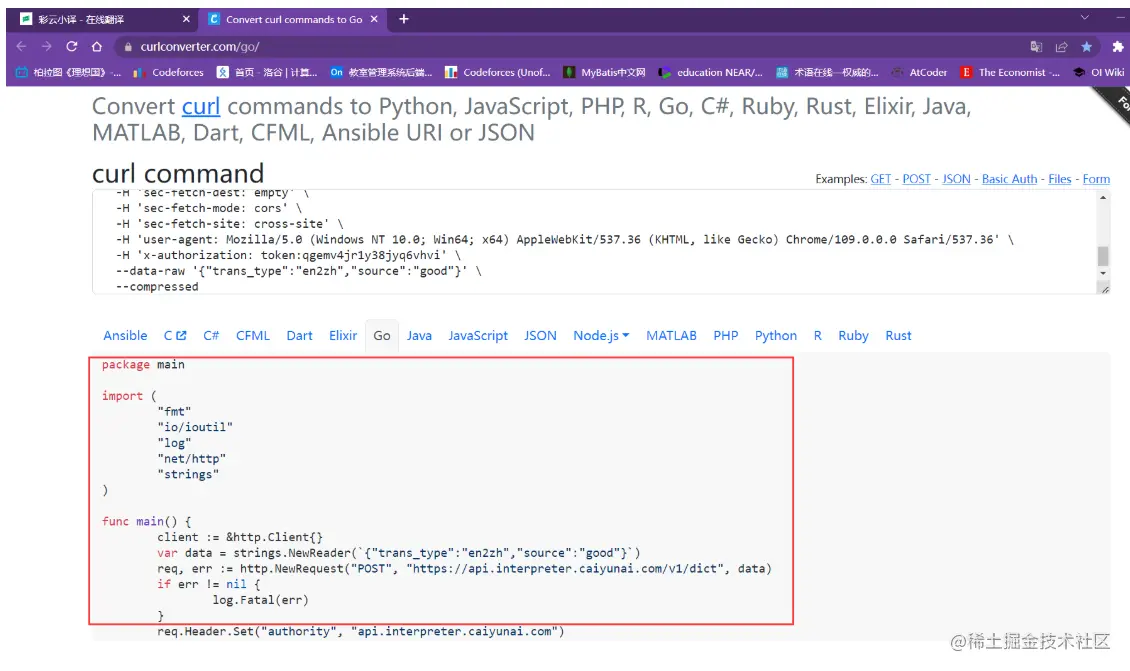
Task: Select the Dart language tab
Action: [x=299, y=335]
